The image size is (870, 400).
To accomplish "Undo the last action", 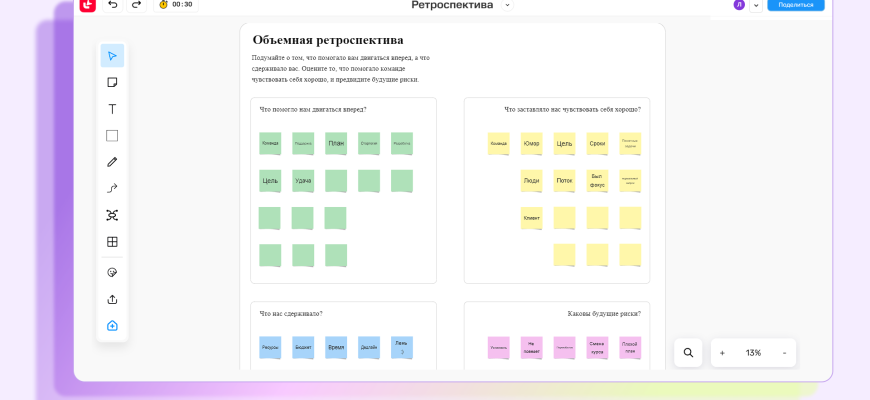I will tap(112, 5).
